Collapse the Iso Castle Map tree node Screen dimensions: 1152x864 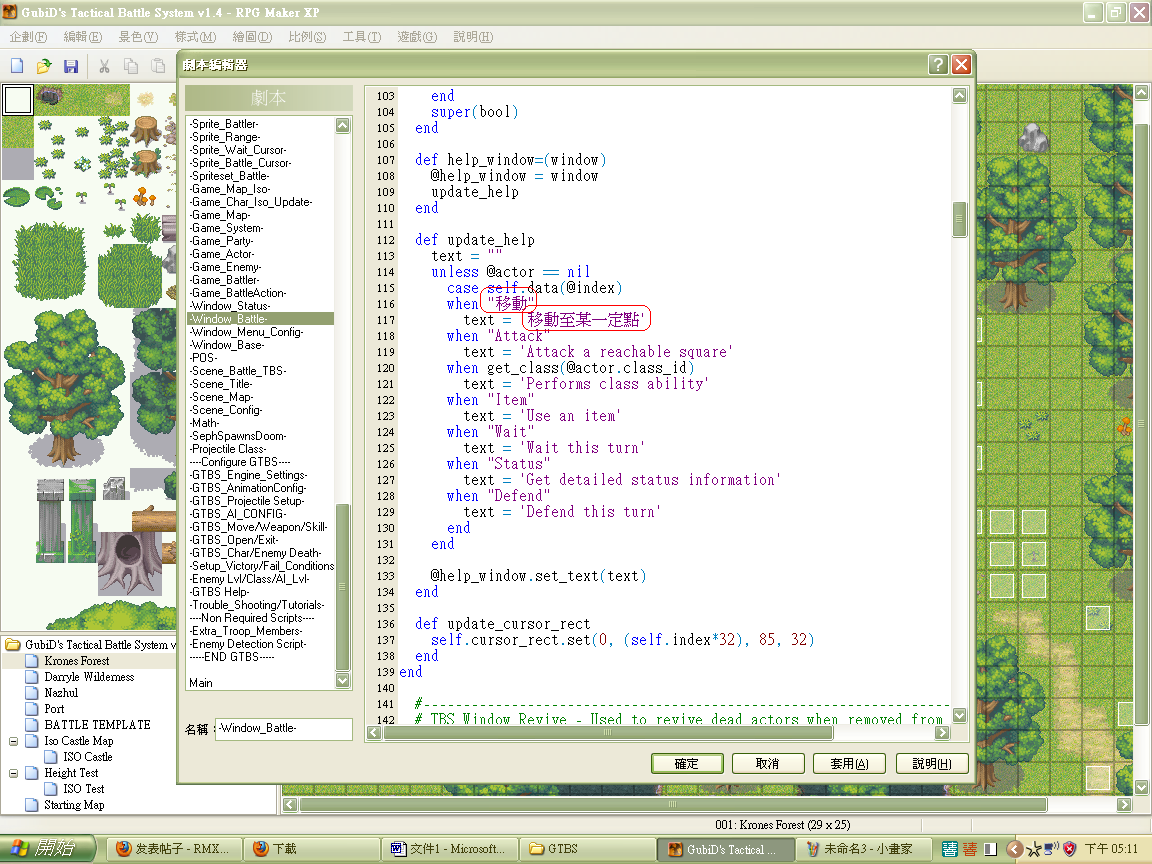pyautogui.click(x=13, y=741)
